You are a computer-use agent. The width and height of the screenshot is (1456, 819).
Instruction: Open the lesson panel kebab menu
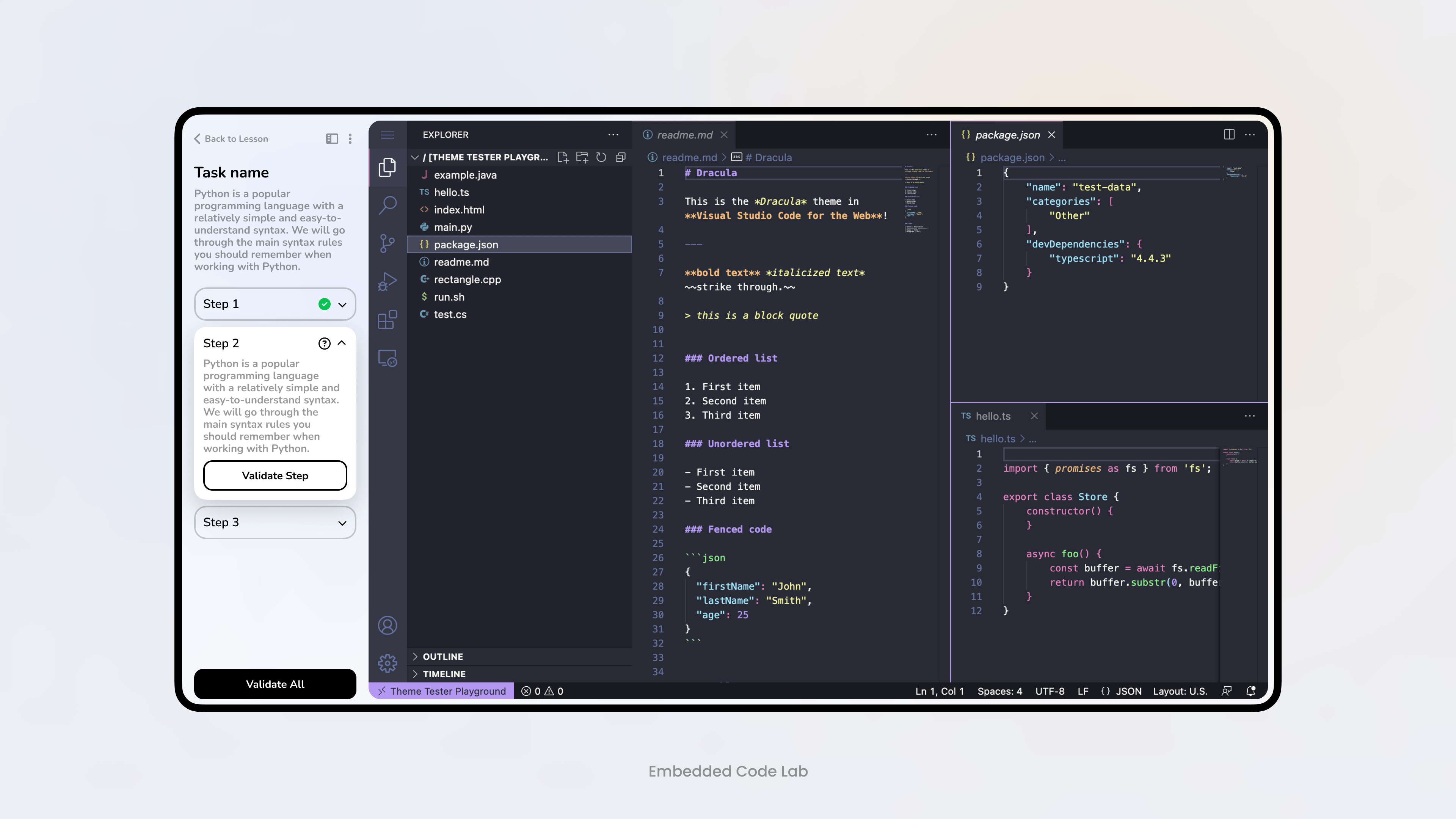pyautogui.click(x=350, y=138)
